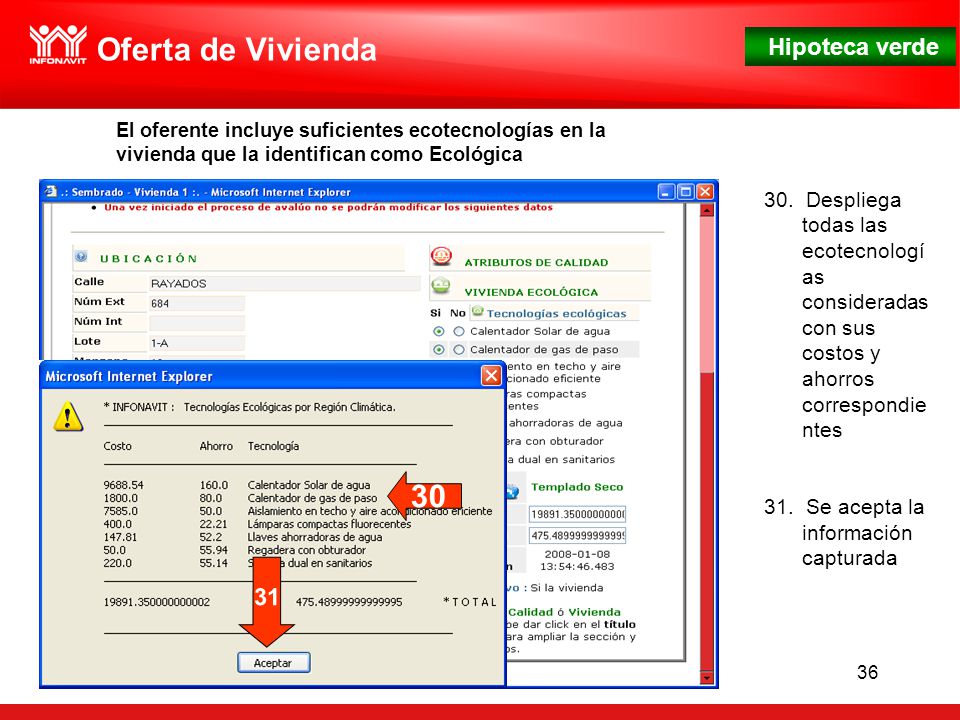
Task: Click the Lote field containing 1-A
Action: click(197, 343)
